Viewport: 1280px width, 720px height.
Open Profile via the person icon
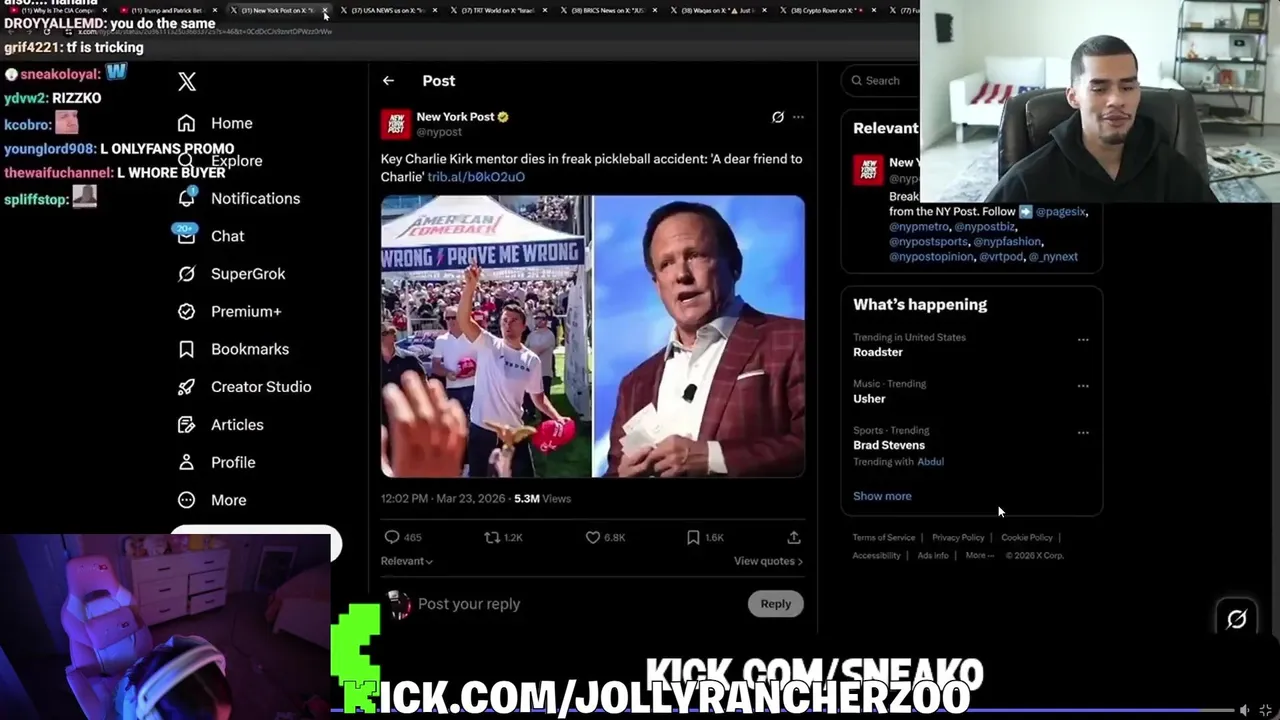(x=186, y=462)
